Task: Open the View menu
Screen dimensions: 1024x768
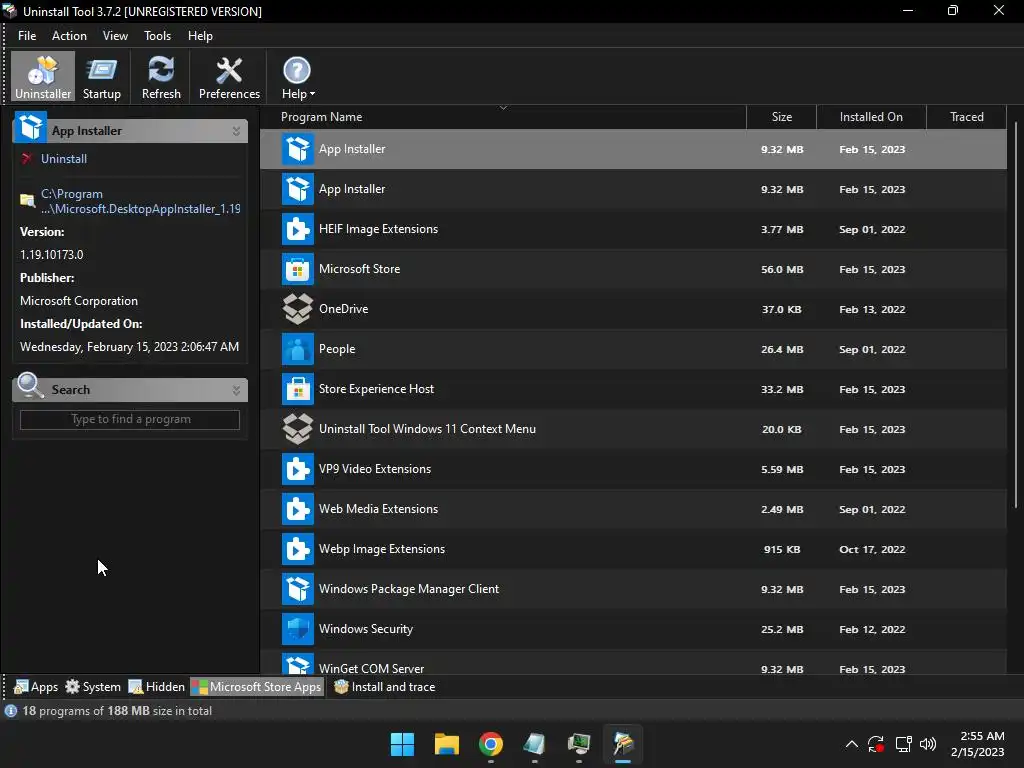Action: [115, 36]
